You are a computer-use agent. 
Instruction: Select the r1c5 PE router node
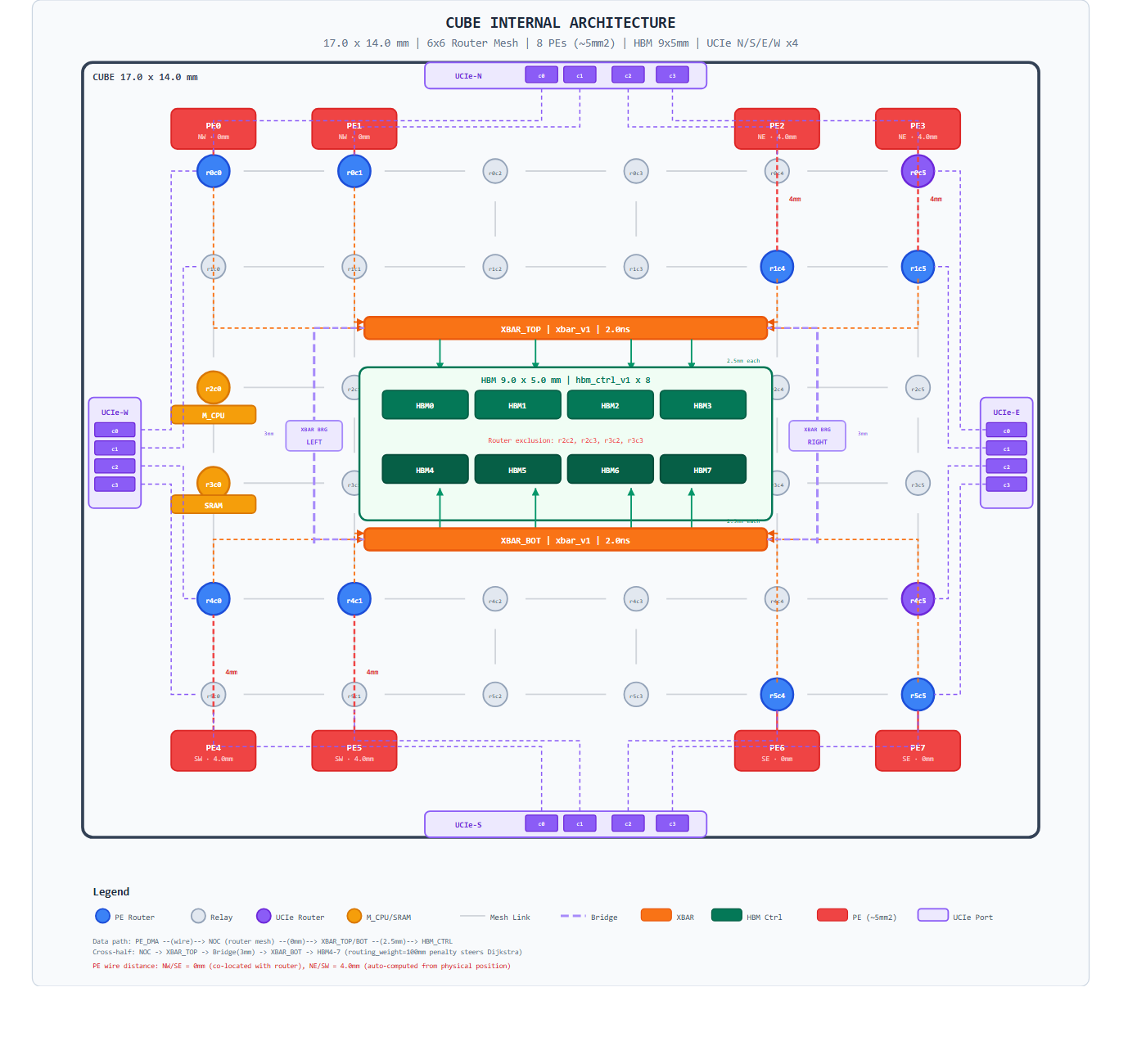[918, 267]
